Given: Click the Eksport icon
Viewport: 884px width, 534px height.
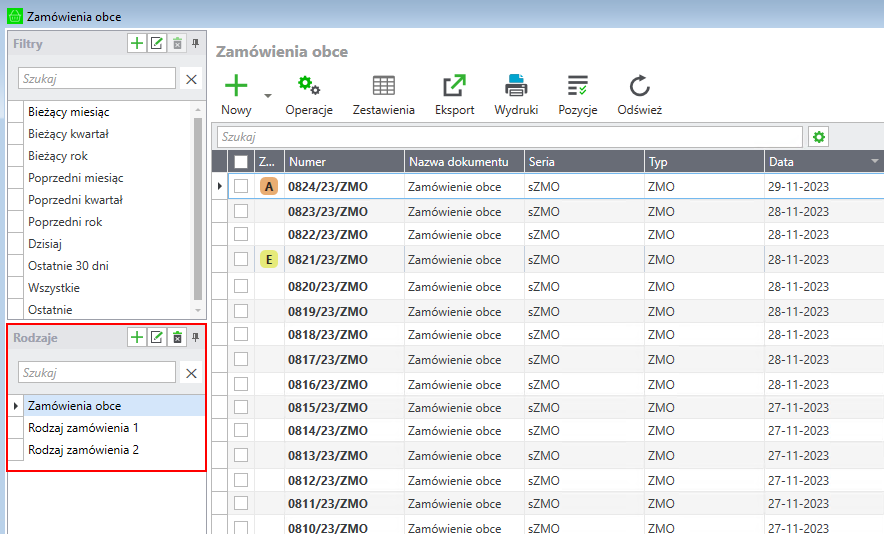Looking at the screenshot, I should click(454, 87).
